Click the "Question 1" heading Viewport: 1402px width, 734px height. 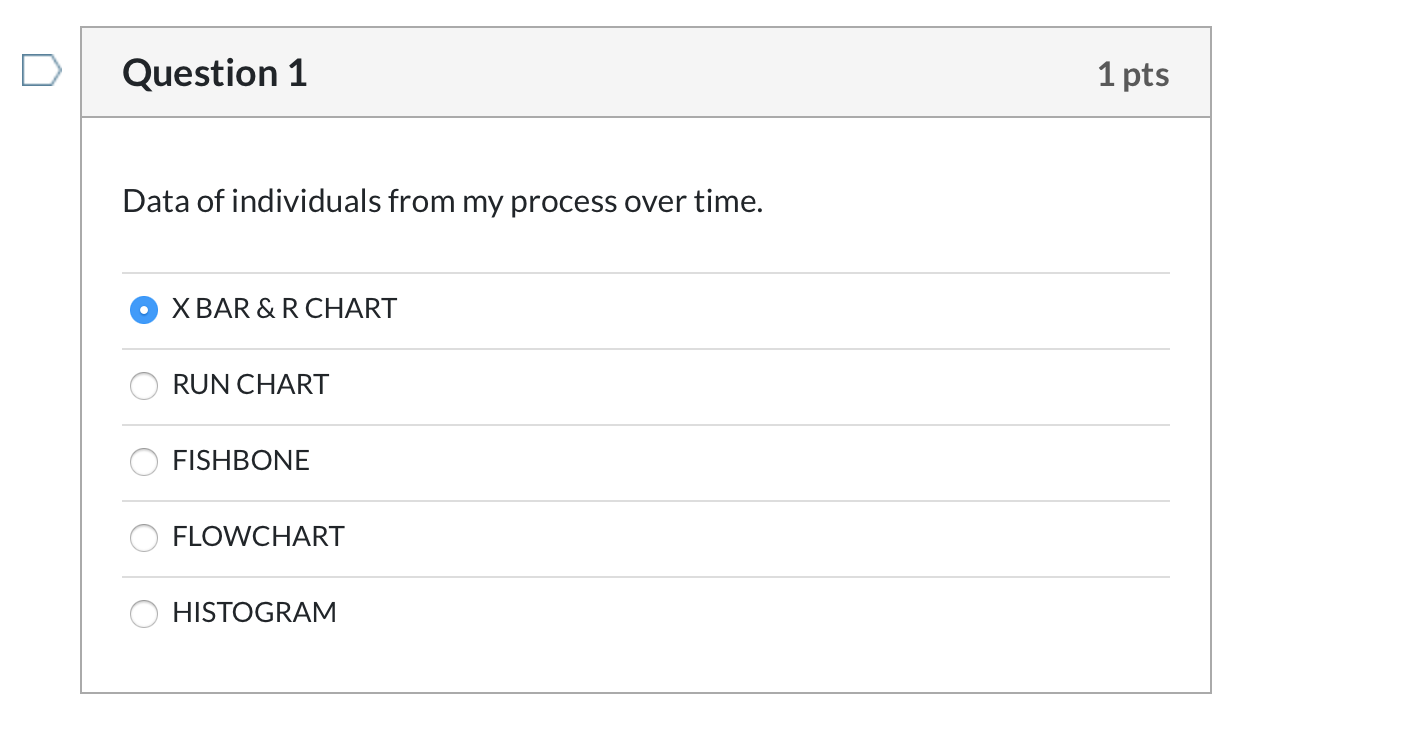point(215,74)
